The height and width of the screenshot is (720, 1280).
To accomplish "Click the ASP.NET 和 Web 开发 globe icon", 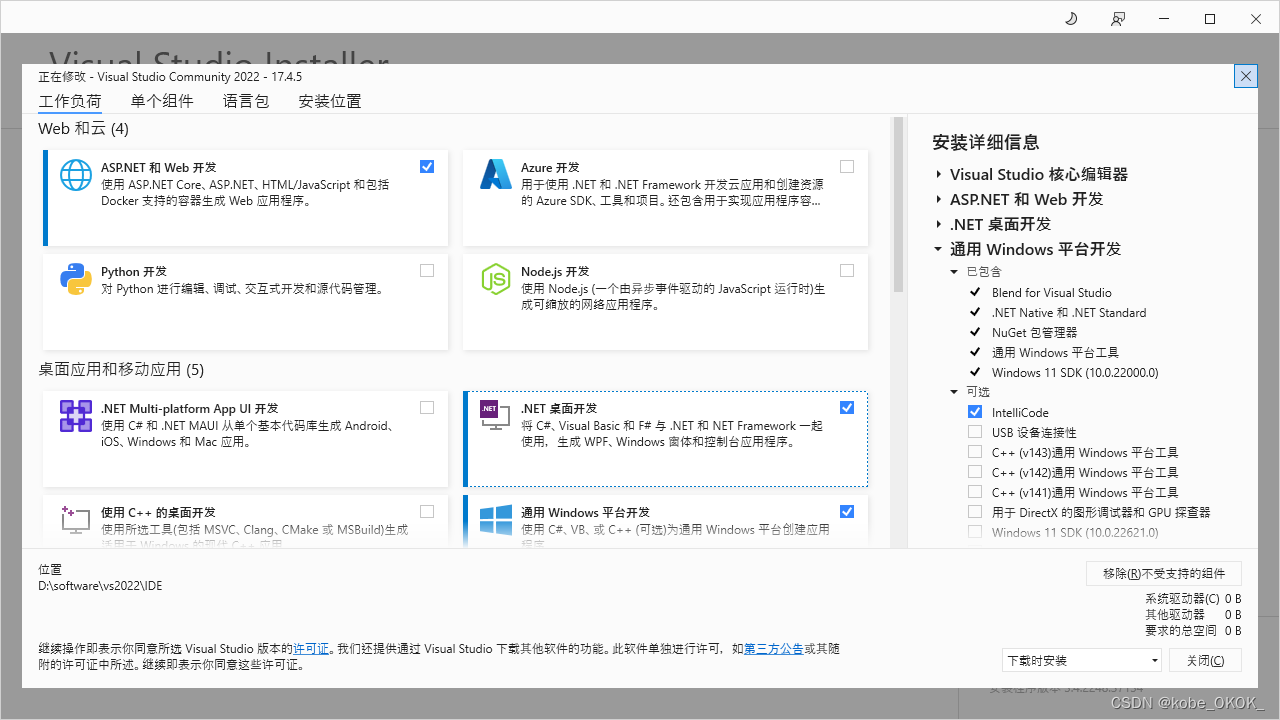I will (x=75, y=174).
